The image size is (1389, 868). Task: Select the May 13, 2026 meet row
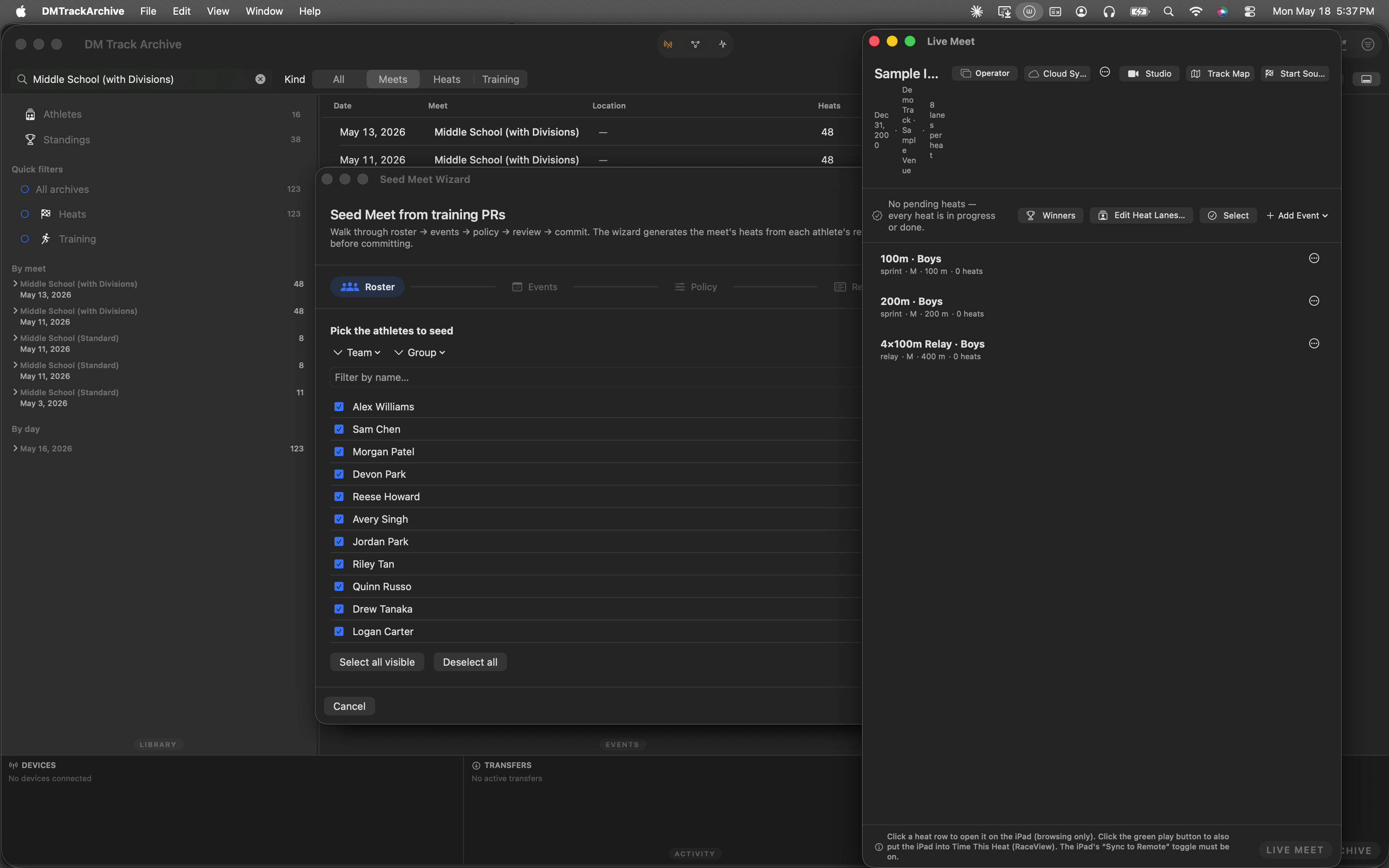591,132
